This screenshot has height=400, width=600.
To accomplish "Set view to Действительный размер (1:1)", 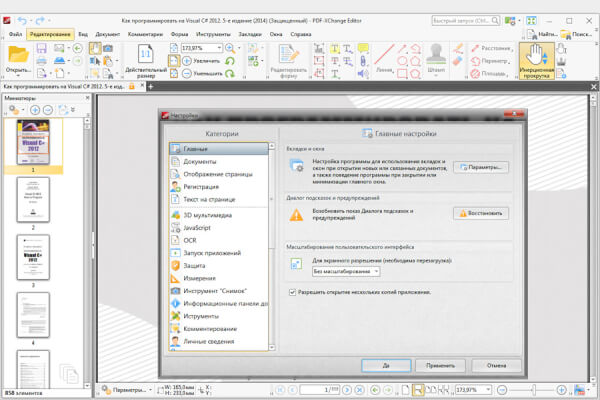I will tap(146, 60).
